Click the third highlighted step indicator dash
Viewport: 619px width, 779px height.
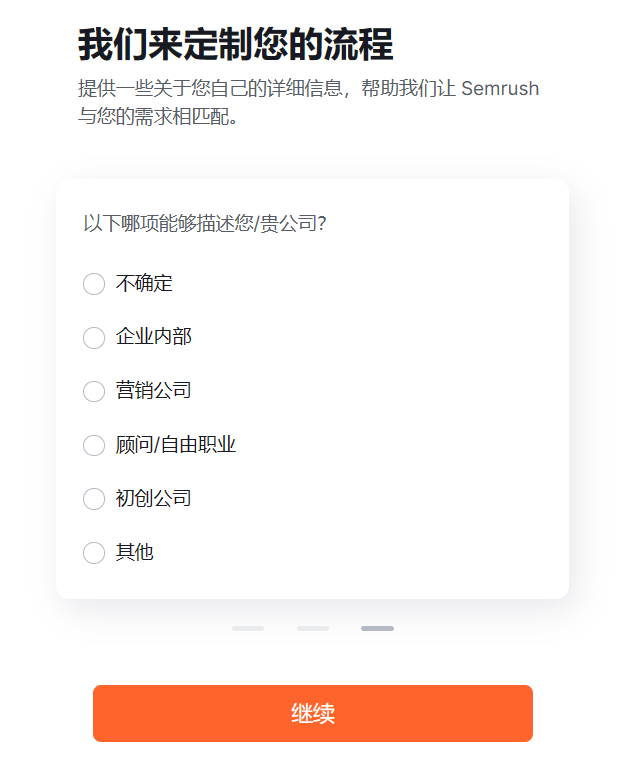(x=378, y=628)
